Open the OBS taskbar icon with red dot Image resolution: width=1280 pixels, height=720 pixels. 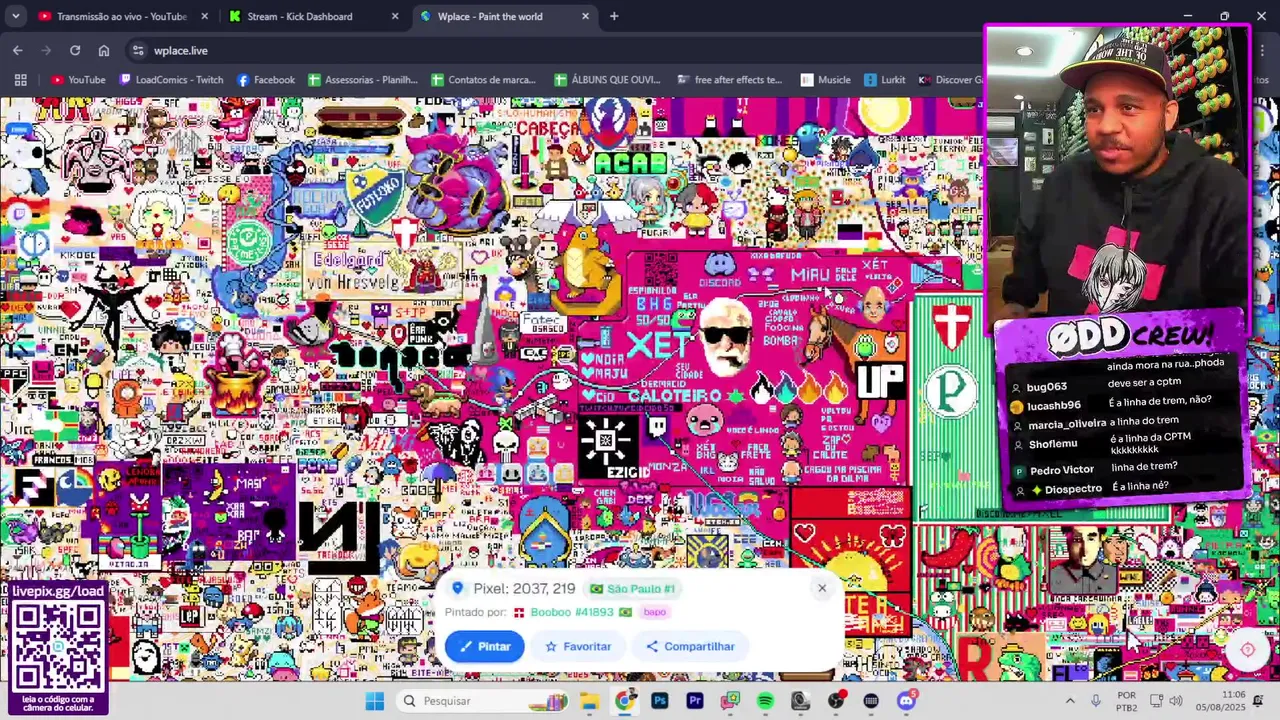[x=836, y=701]
